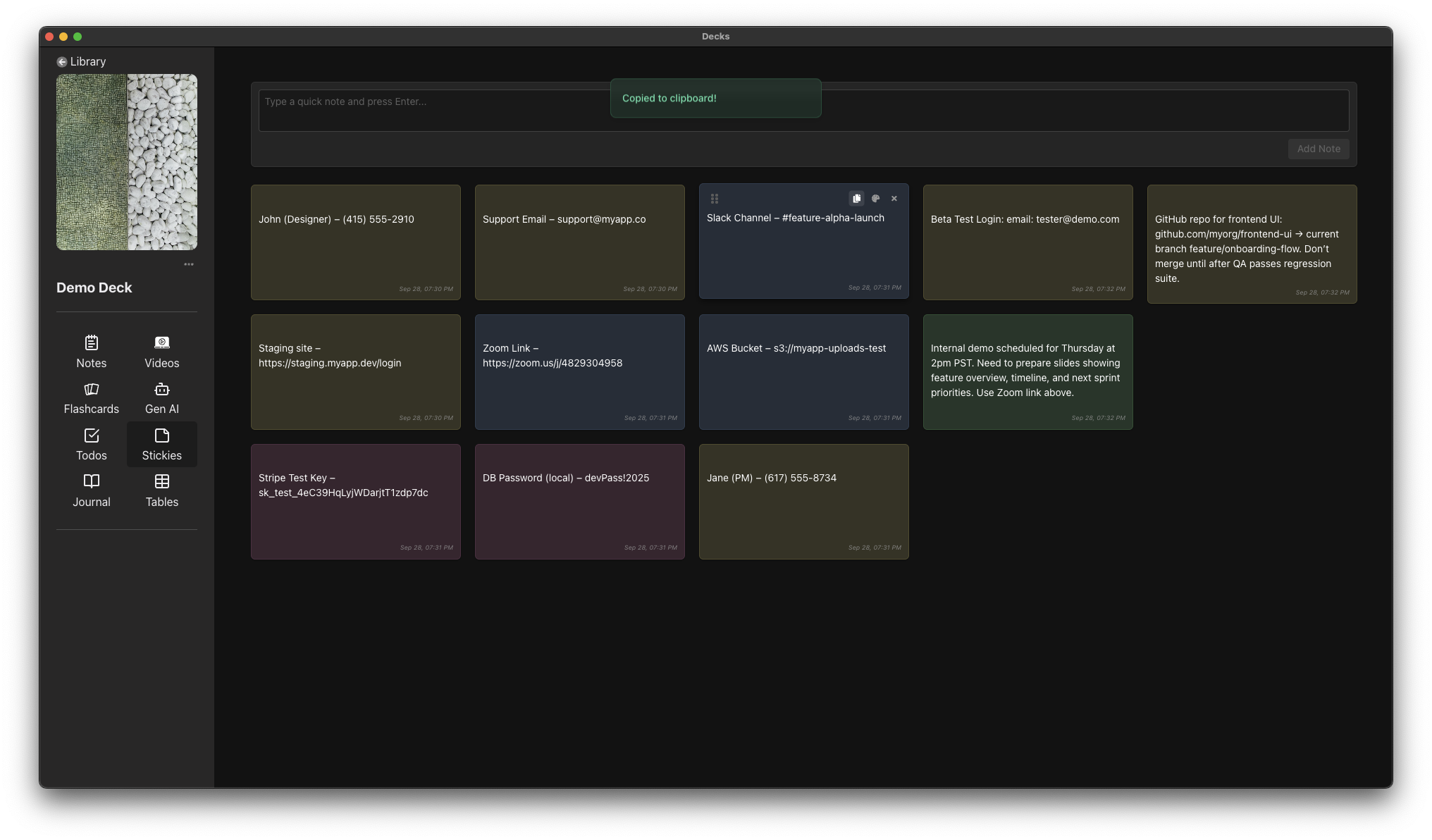This screenshot has height=840, width=1432.
Task: Open the Notes section icon
Action: coord(92,343)
